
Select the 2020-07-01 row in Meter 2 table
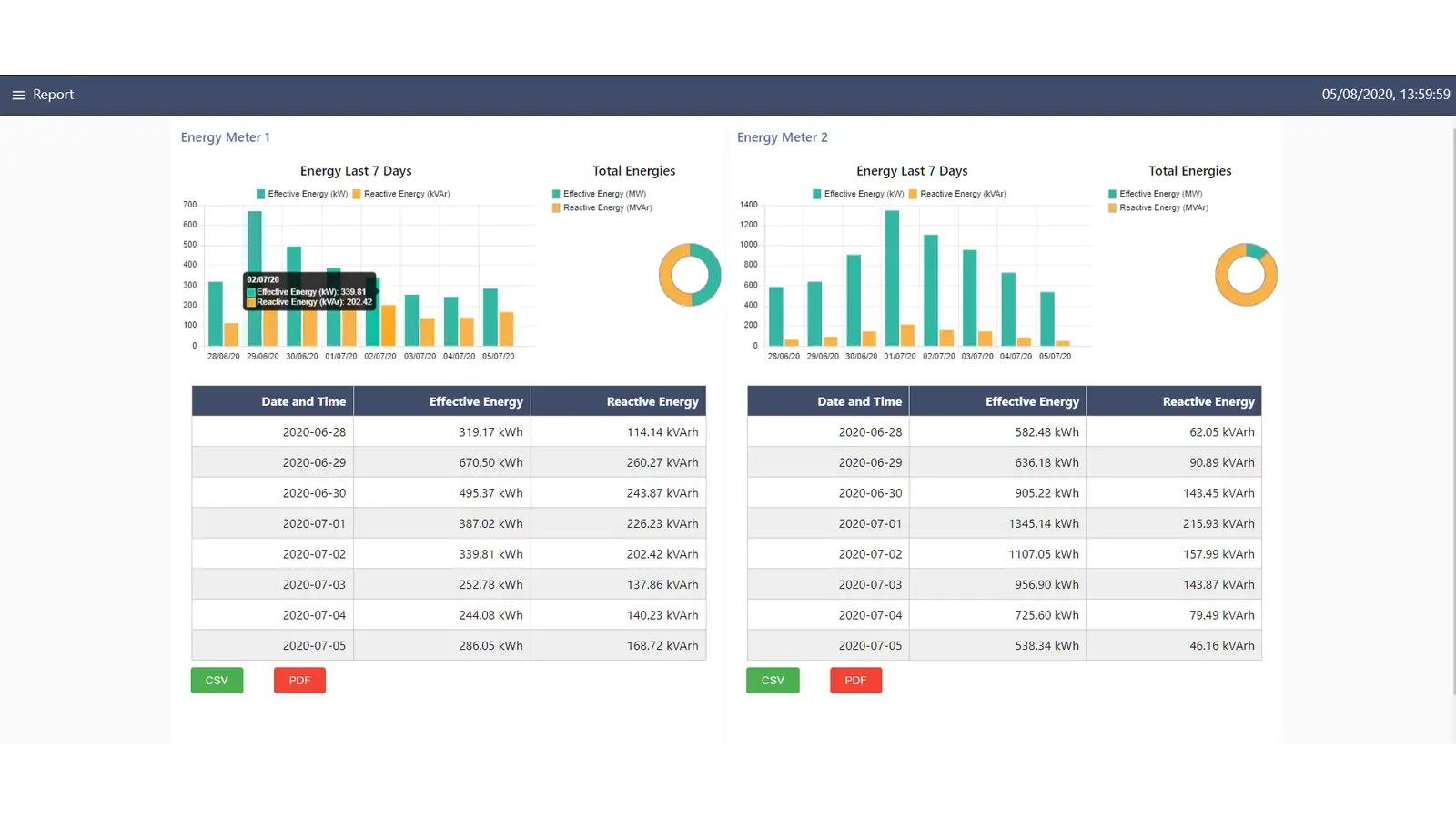(x=1004, y=523)
